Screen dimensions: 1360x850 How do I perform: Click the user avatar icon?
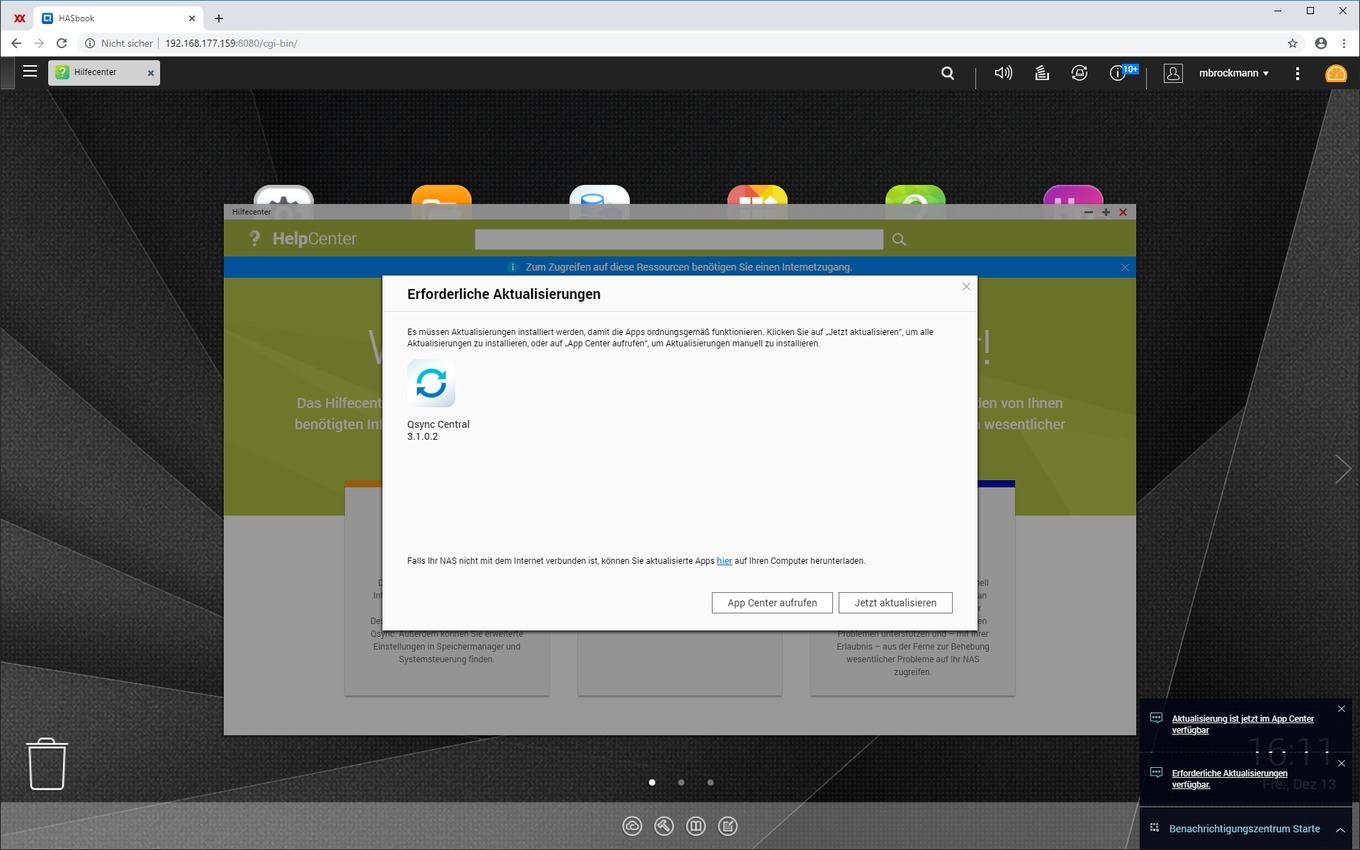click(1174, 73)
